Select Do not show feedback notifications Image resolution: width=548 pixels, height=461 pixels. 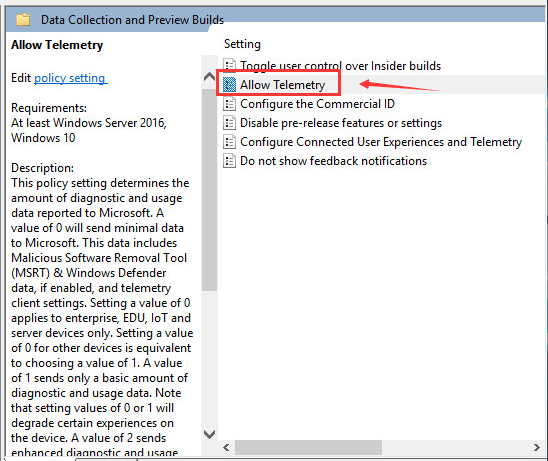(x=333, y=161)
